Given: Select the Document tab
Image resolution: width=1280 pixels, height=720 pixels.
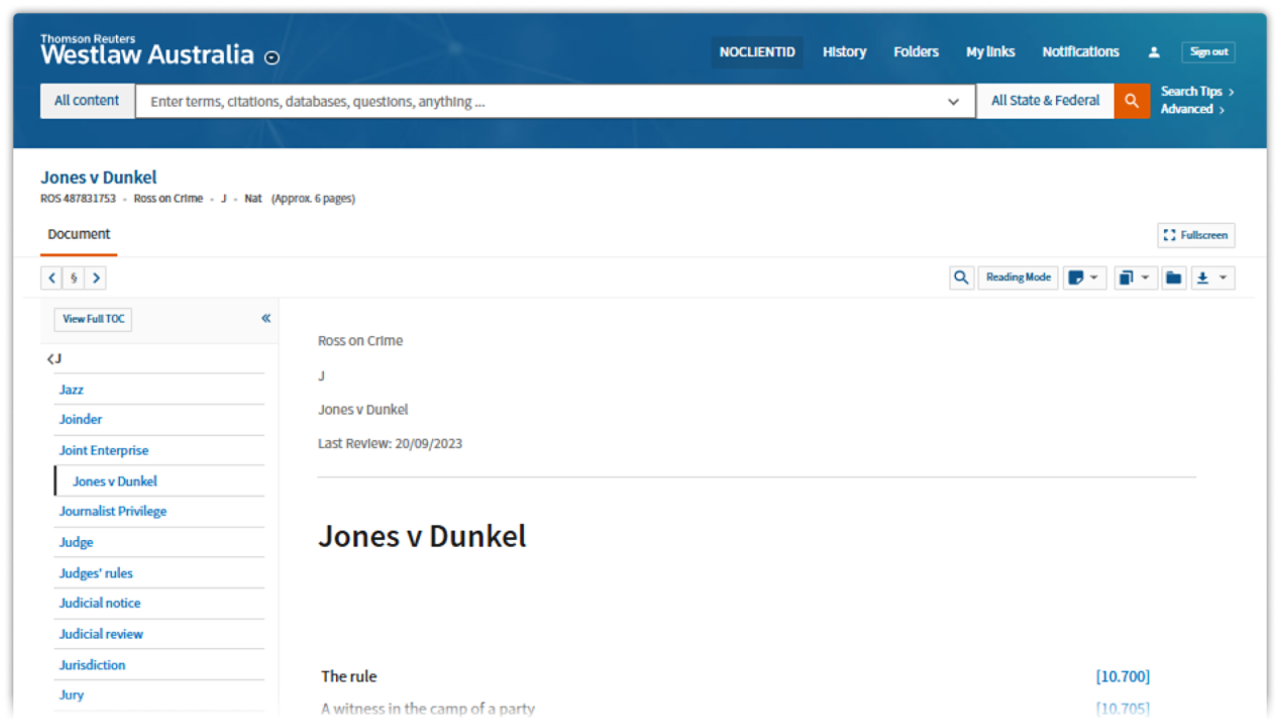Looking at the screenshot, I should (x=79, y=234).
